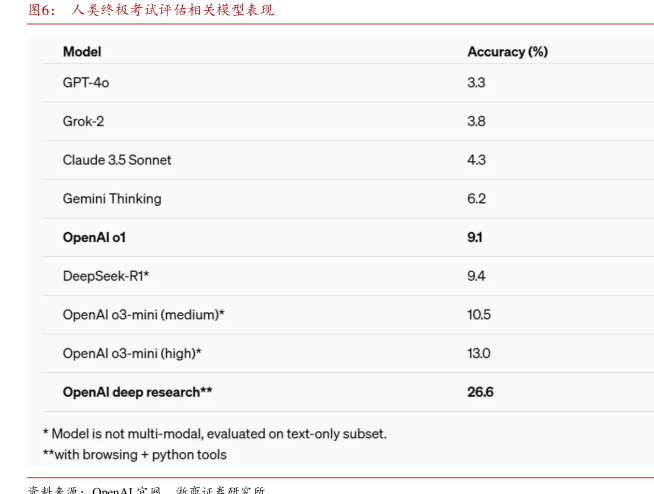Click the "with browsing + python tools" footnote
This screenshot has width=654, height=494.
coord(135,454)
